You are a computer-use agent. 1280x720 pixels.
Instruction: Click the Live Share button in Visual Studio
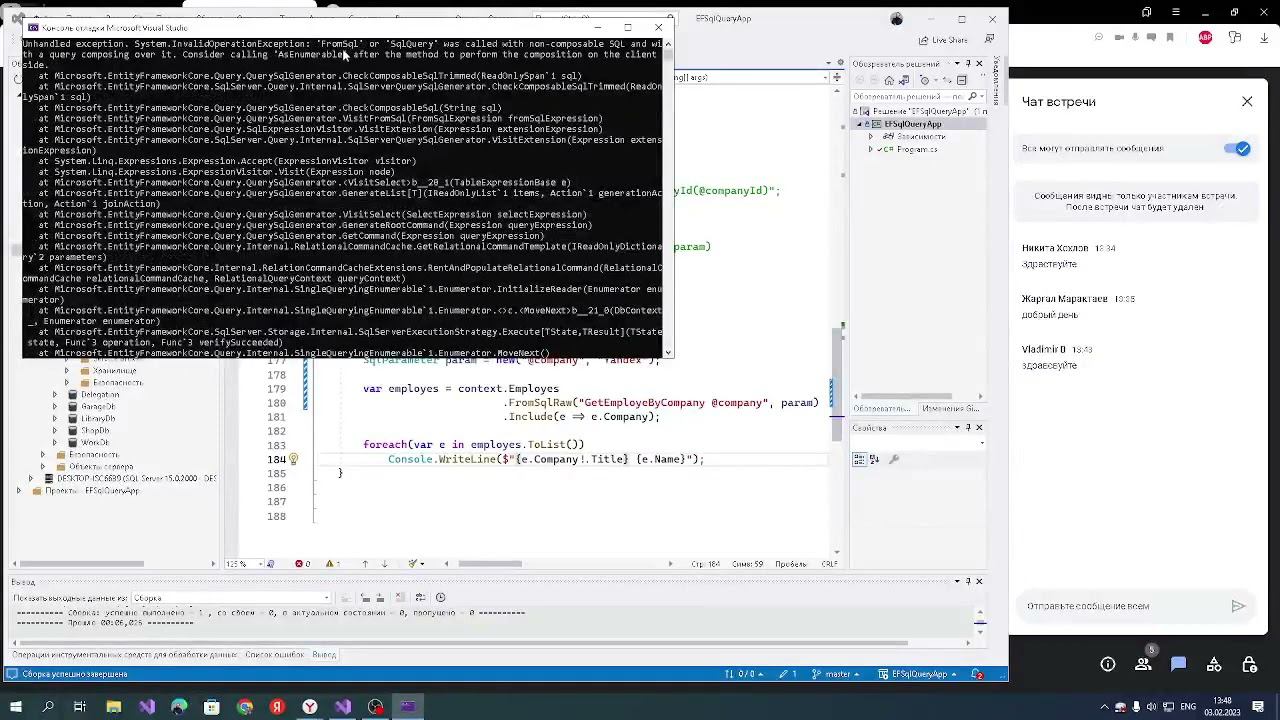(943, 40)
